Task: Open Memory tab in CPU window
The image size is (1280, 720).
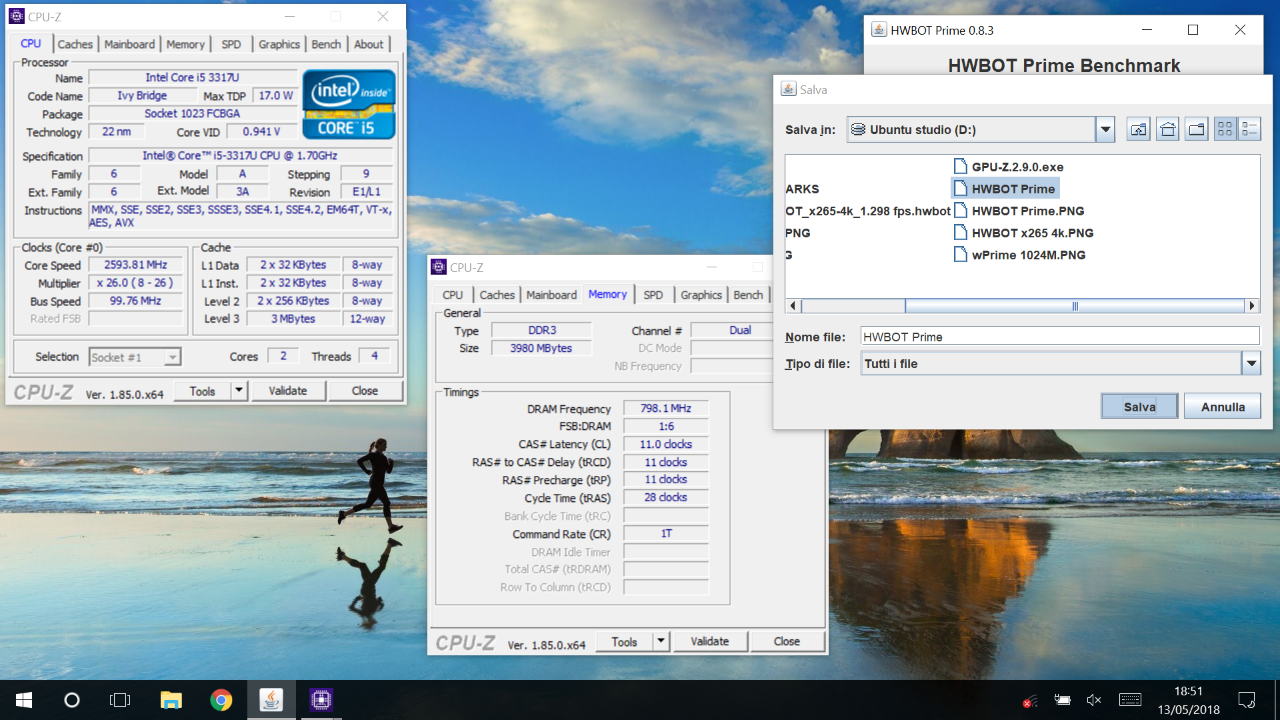Action: (186, 44)
